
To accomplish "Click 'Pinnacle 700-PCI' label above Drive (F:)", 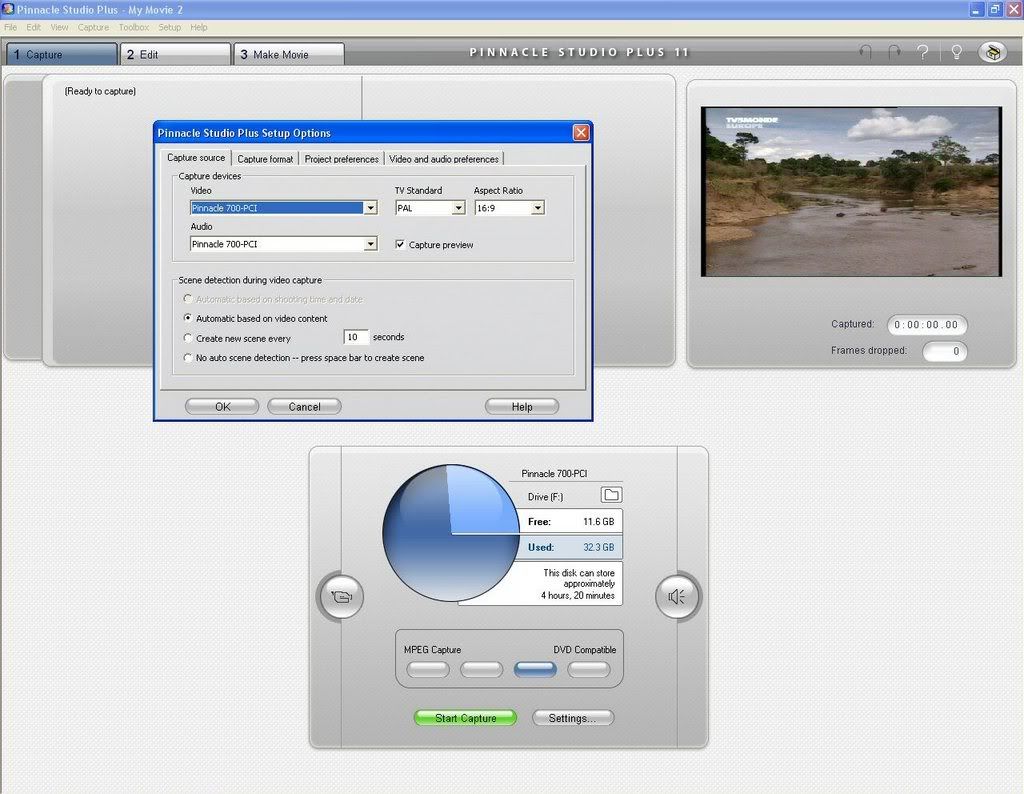I will click(554, 473).
